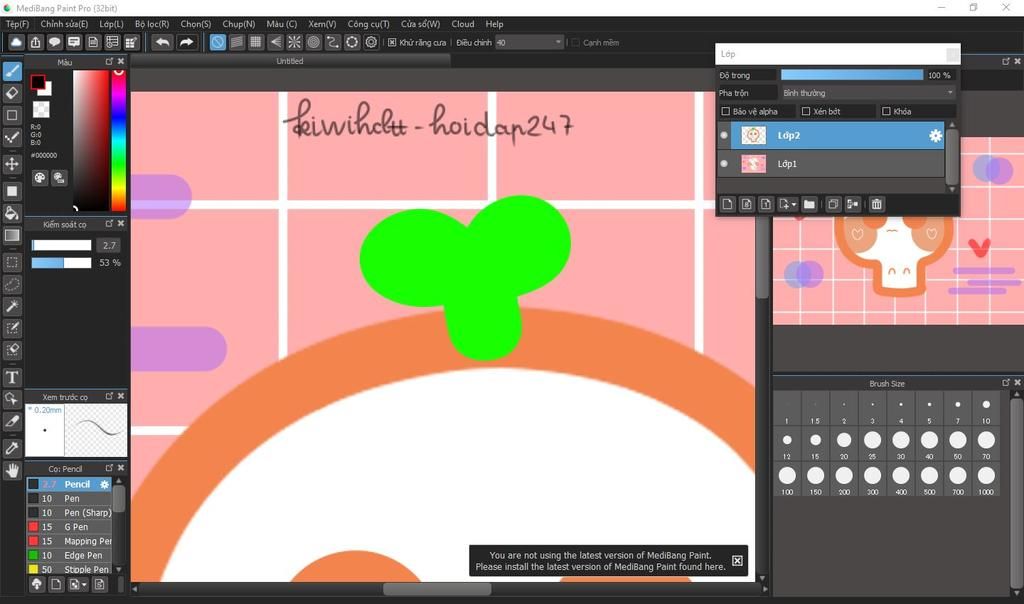Open the cloud icon in top toolbar
The width and height of the screenshot is (1024, 604).
pos(16,42)
